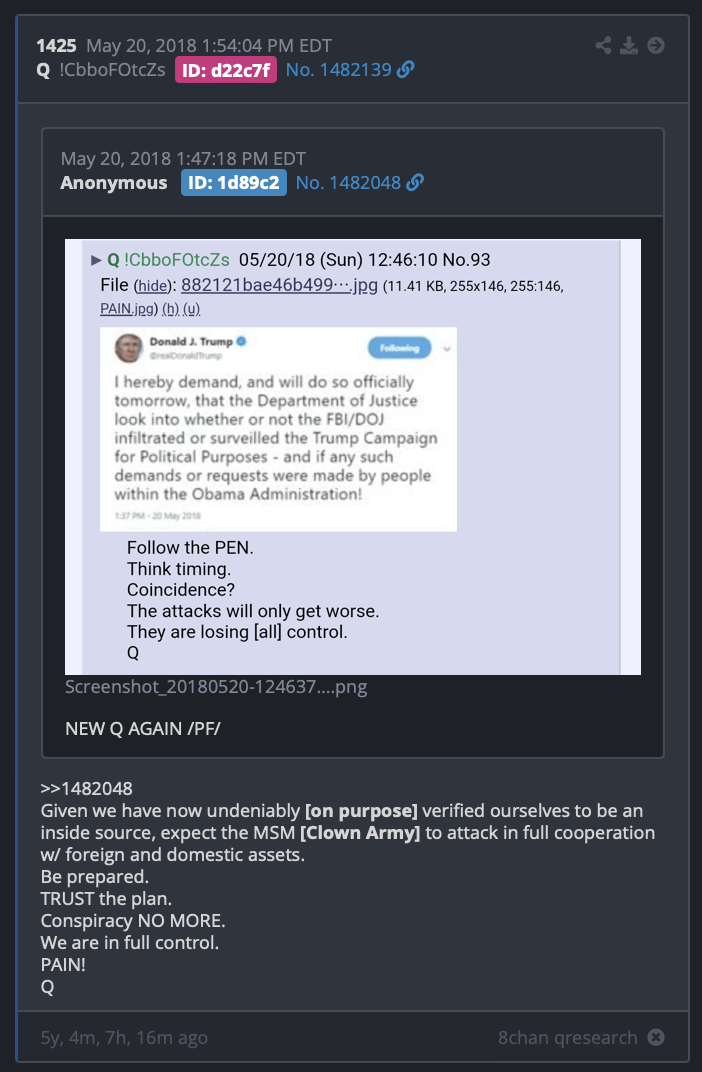Click the Screenshot_20180520-124637 png filename

tap(216, 686)
